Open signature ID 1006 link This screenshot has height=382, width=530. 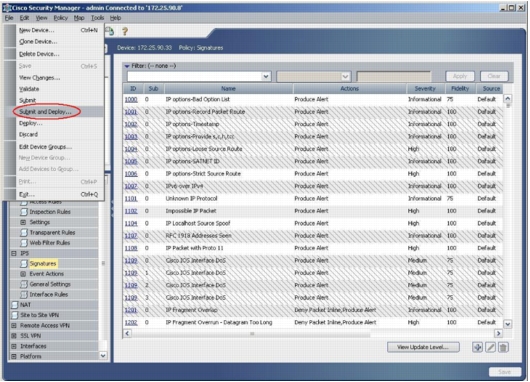pyautogui.click(x=131, y=174)
